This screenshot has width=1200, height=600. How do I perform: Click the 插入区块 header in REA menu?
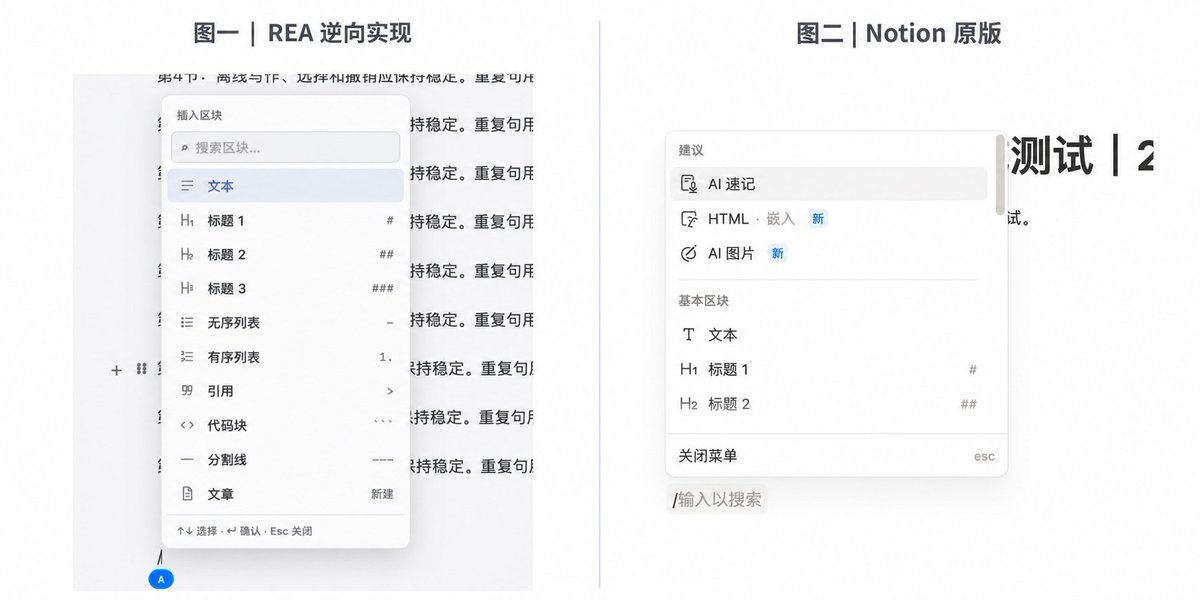pyautogui.click(x=199, y=115)
